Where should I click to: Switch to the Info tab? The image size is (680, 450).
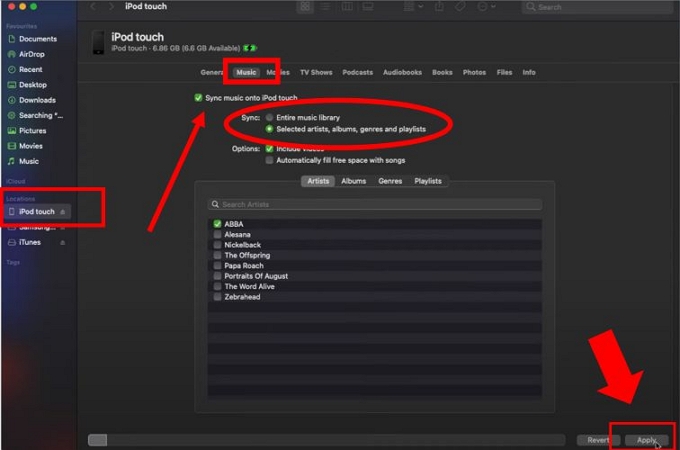pyautogui.click(x=529, y=72)
